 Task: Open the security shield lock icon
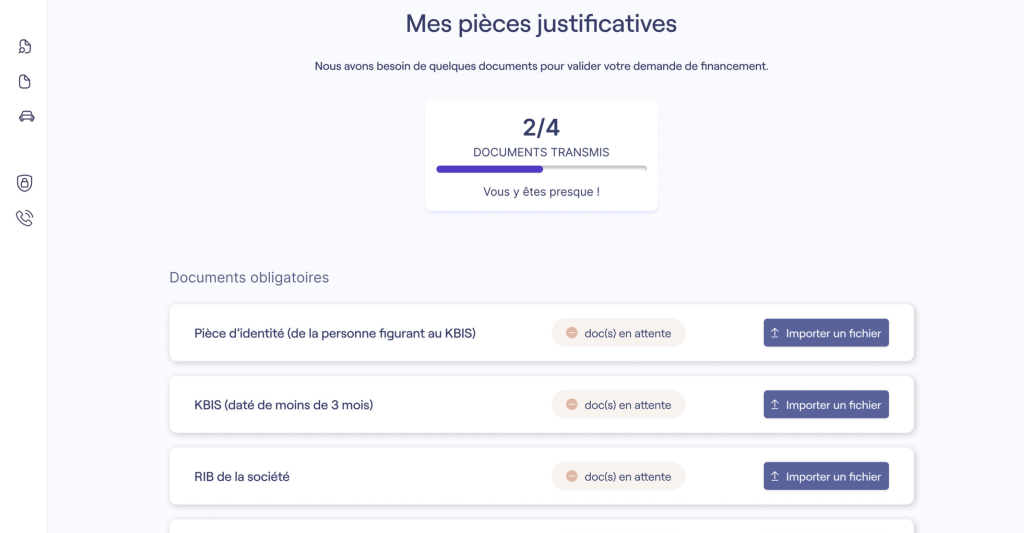click(25, 183)
